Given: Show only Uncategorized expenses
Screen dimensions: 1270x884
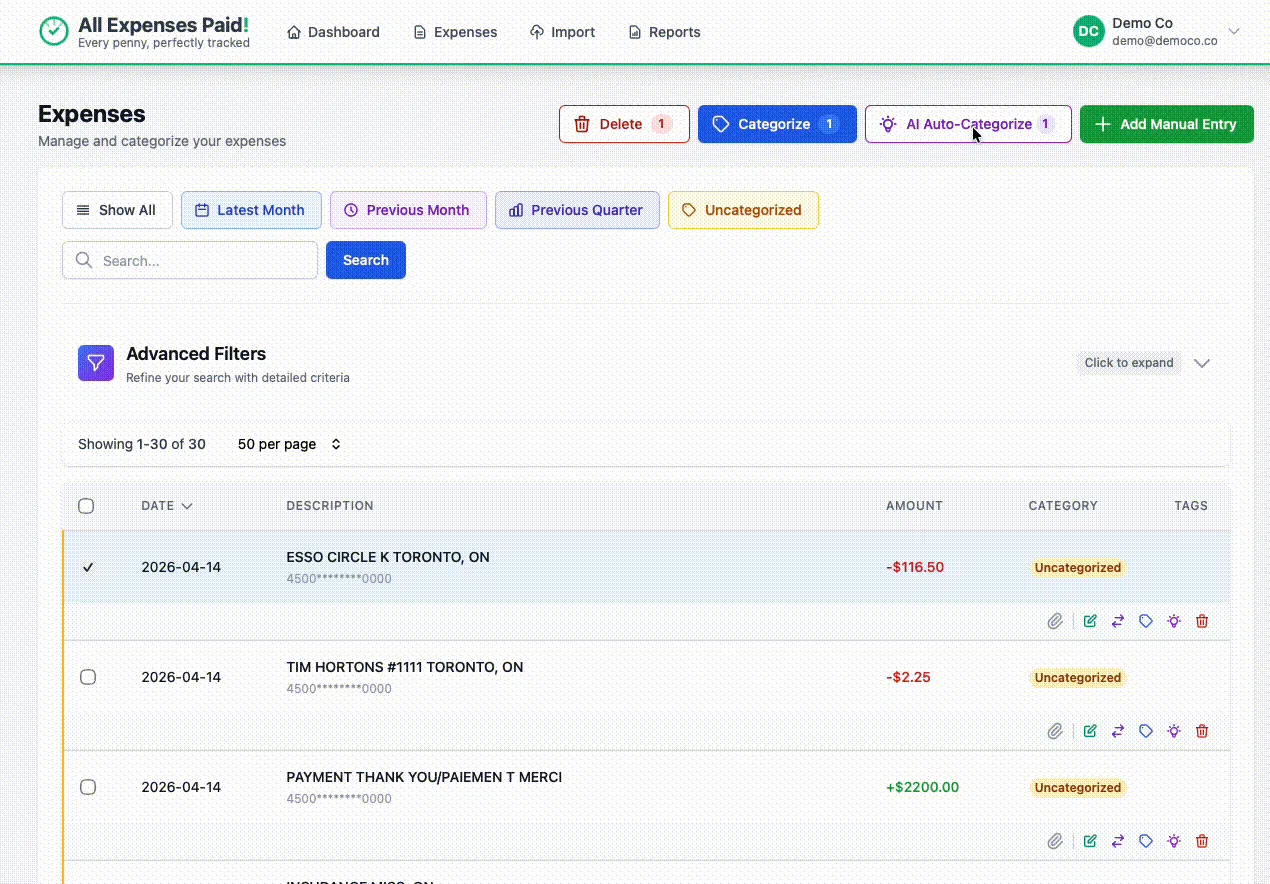Looking at the screenshot, I should [743, 210].
